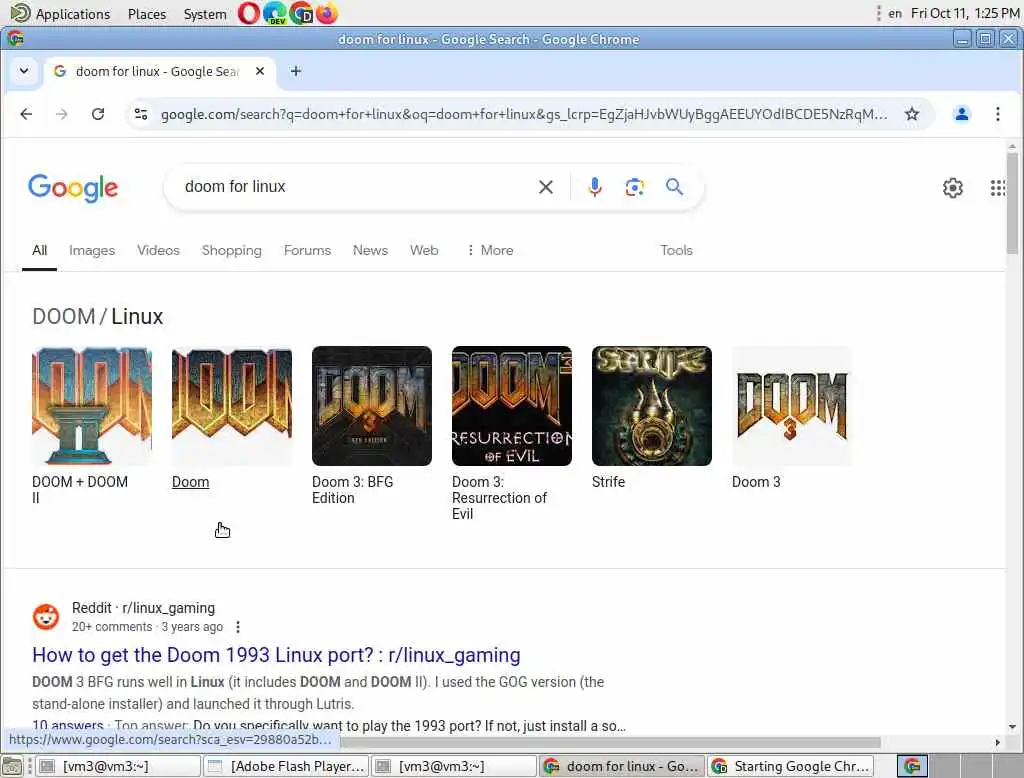This screenshot has width=1024, height=778.
Task: Search by image with Google Lens
Action: 634,187
